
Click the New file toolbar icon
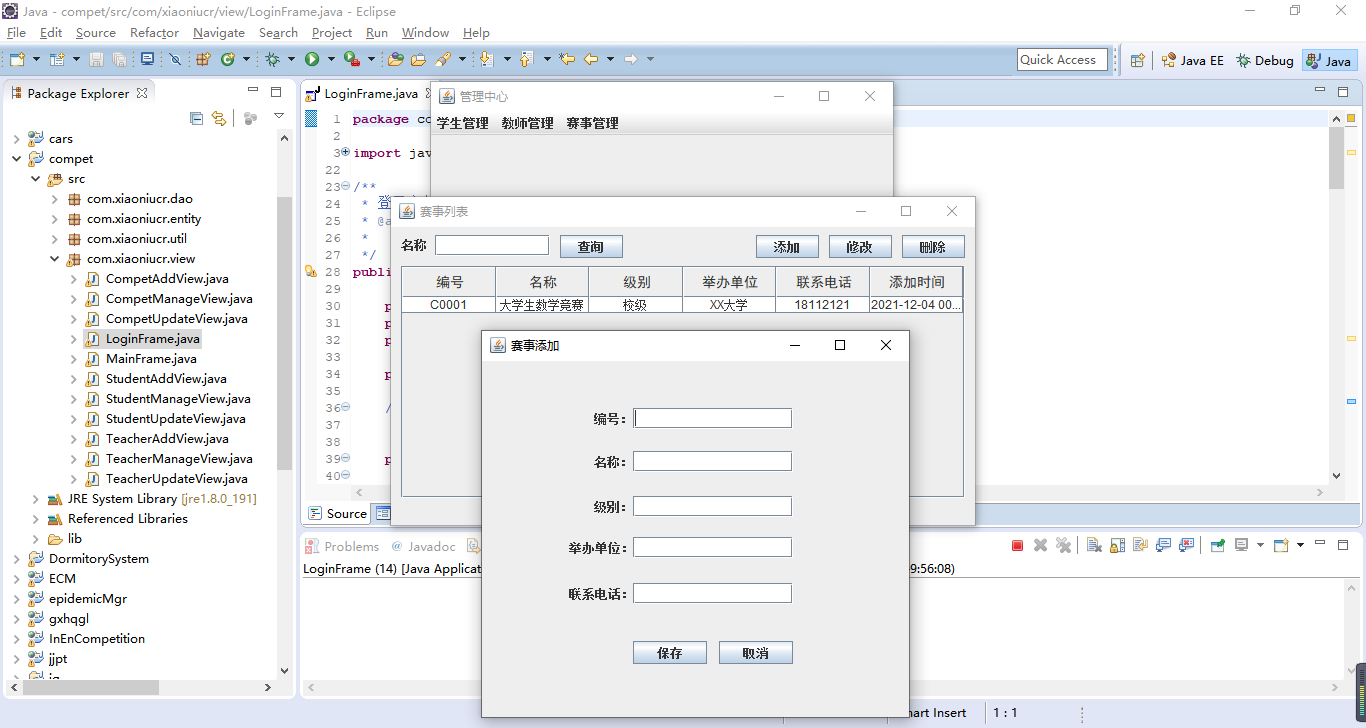(17, 60)
